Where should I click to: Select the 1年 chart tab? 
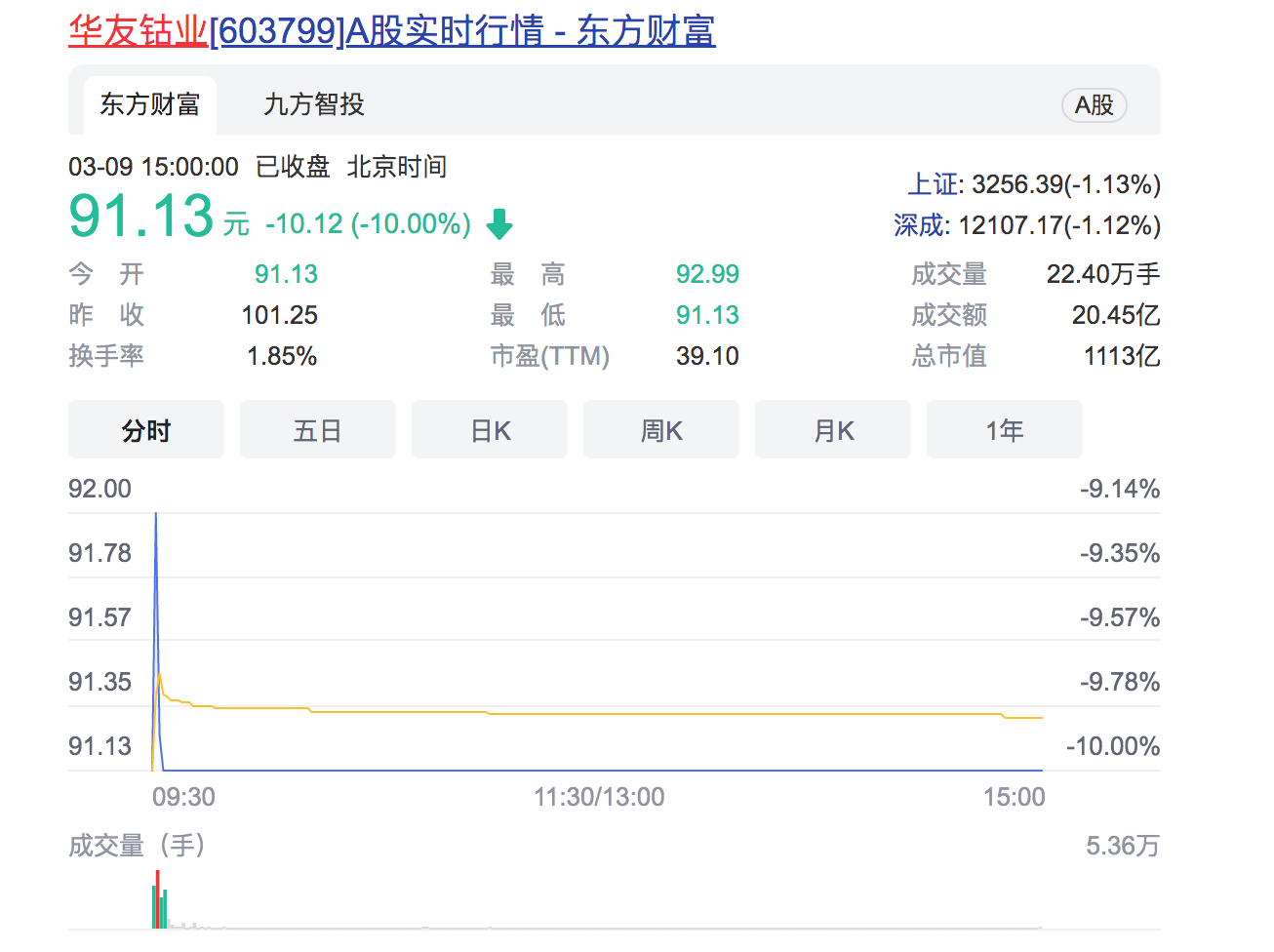(x=1005, y=429)
